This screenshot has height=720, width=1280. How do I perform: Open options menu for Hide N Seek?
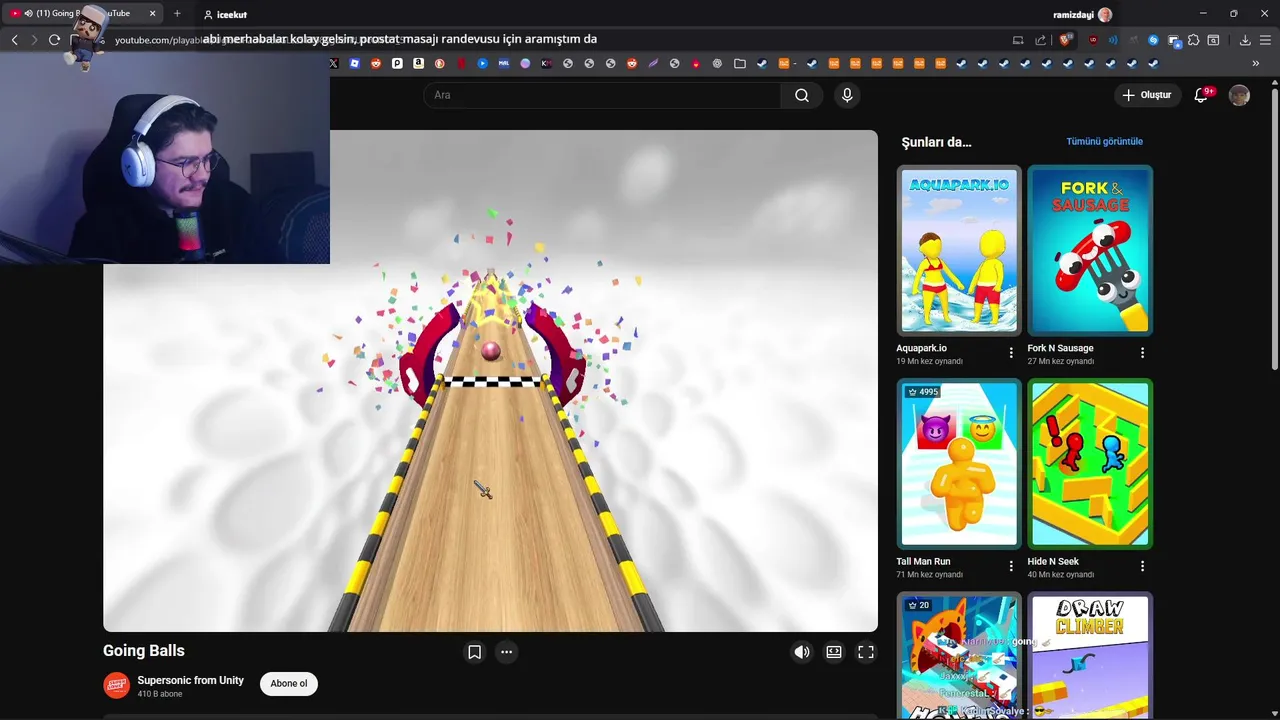pyautogui.click(x=1142, y=566)
